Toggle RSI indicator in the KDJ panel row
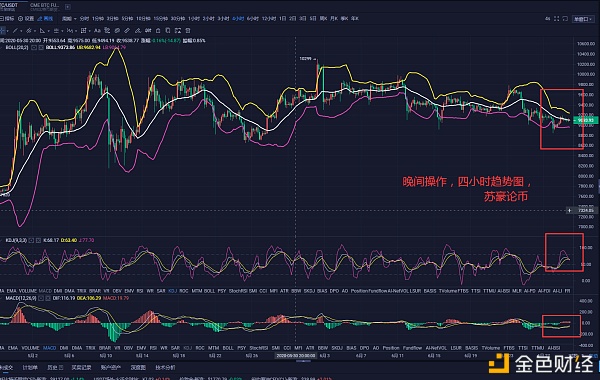The image size is (600, 380). tap(140, 291)
